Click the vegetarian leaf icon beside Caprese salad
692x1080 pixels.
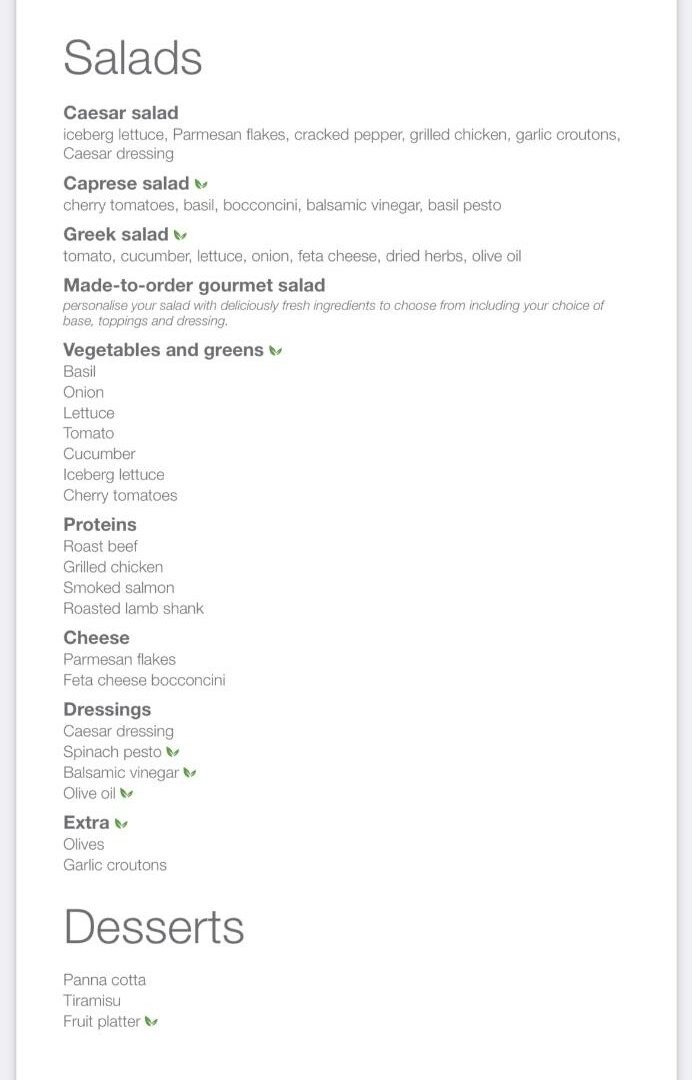pyautogui.click(x=201, y=184)
